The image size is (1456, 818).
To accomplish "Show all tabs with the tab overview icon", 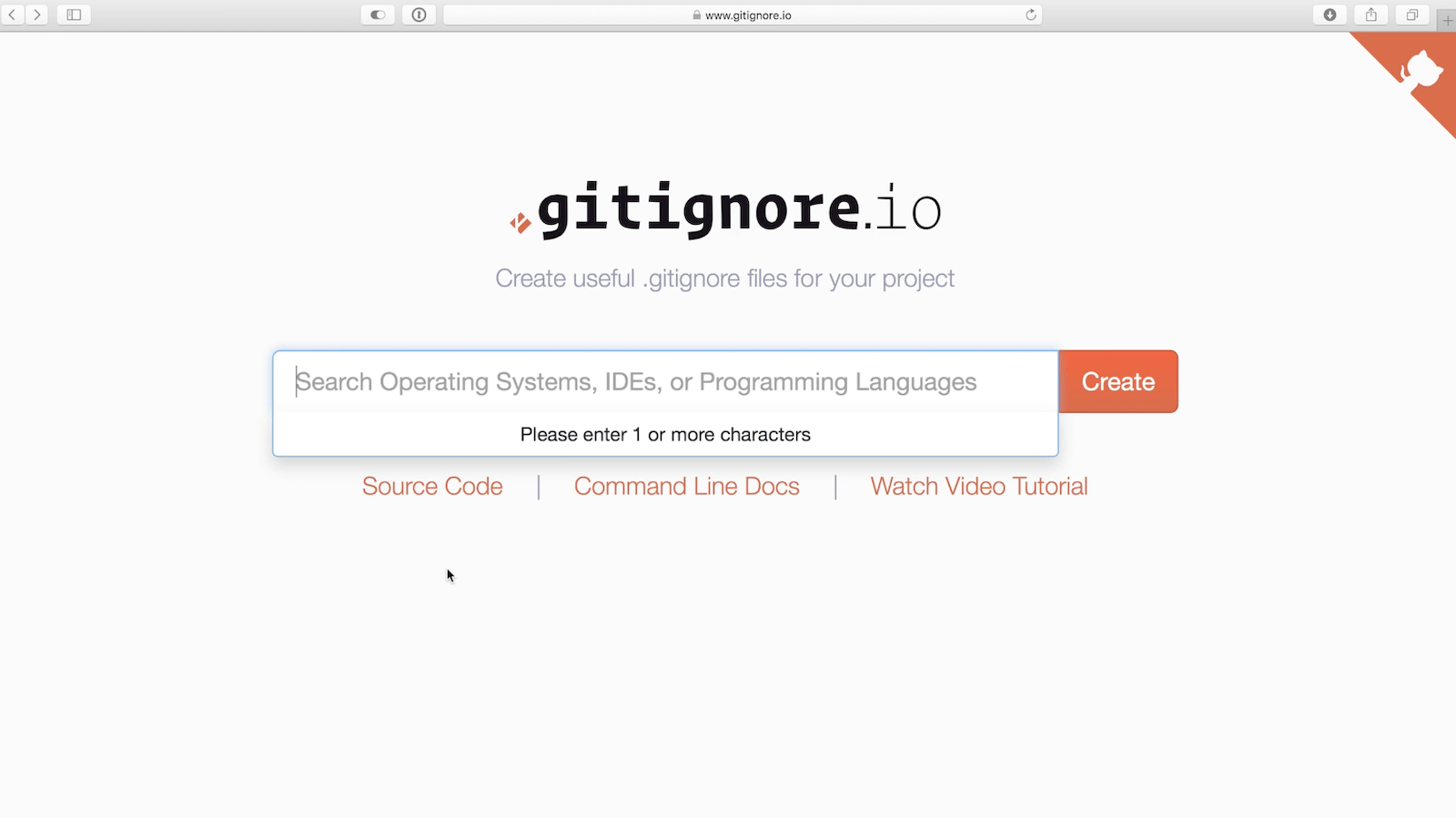I will (x=1412, y=15).
